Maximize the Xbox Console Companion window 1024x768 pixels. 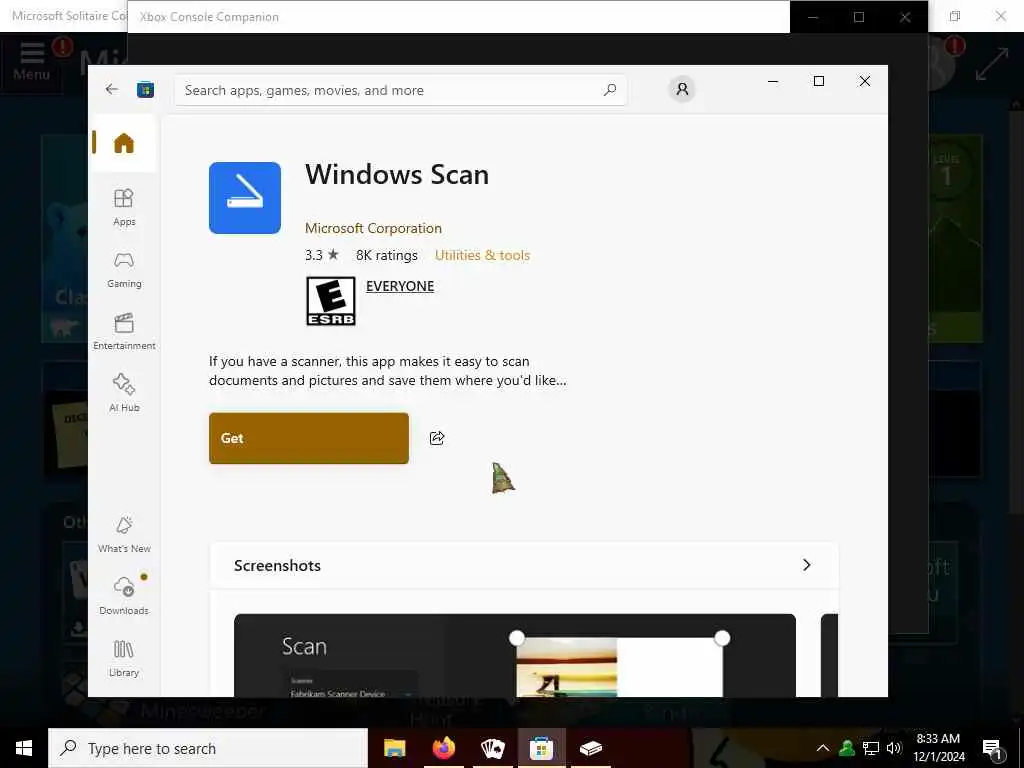(859, 17)
